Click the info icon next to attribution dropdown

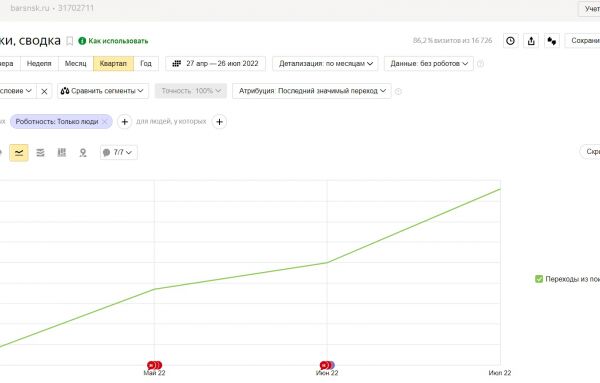coord(398,91)
